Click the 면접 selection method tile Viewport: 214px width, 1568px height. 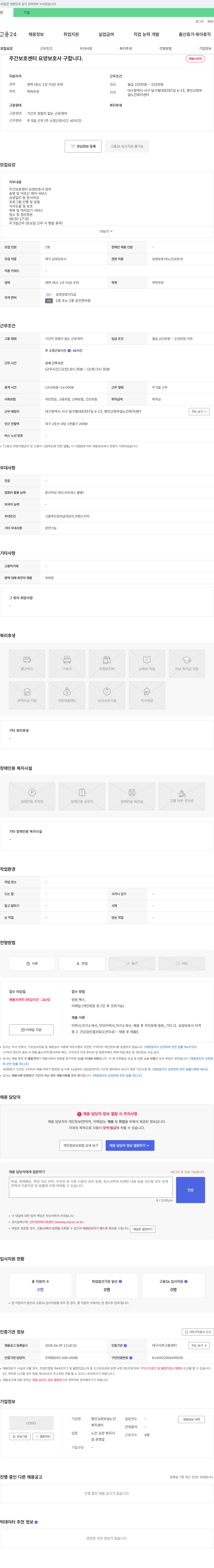pos(82,964)
